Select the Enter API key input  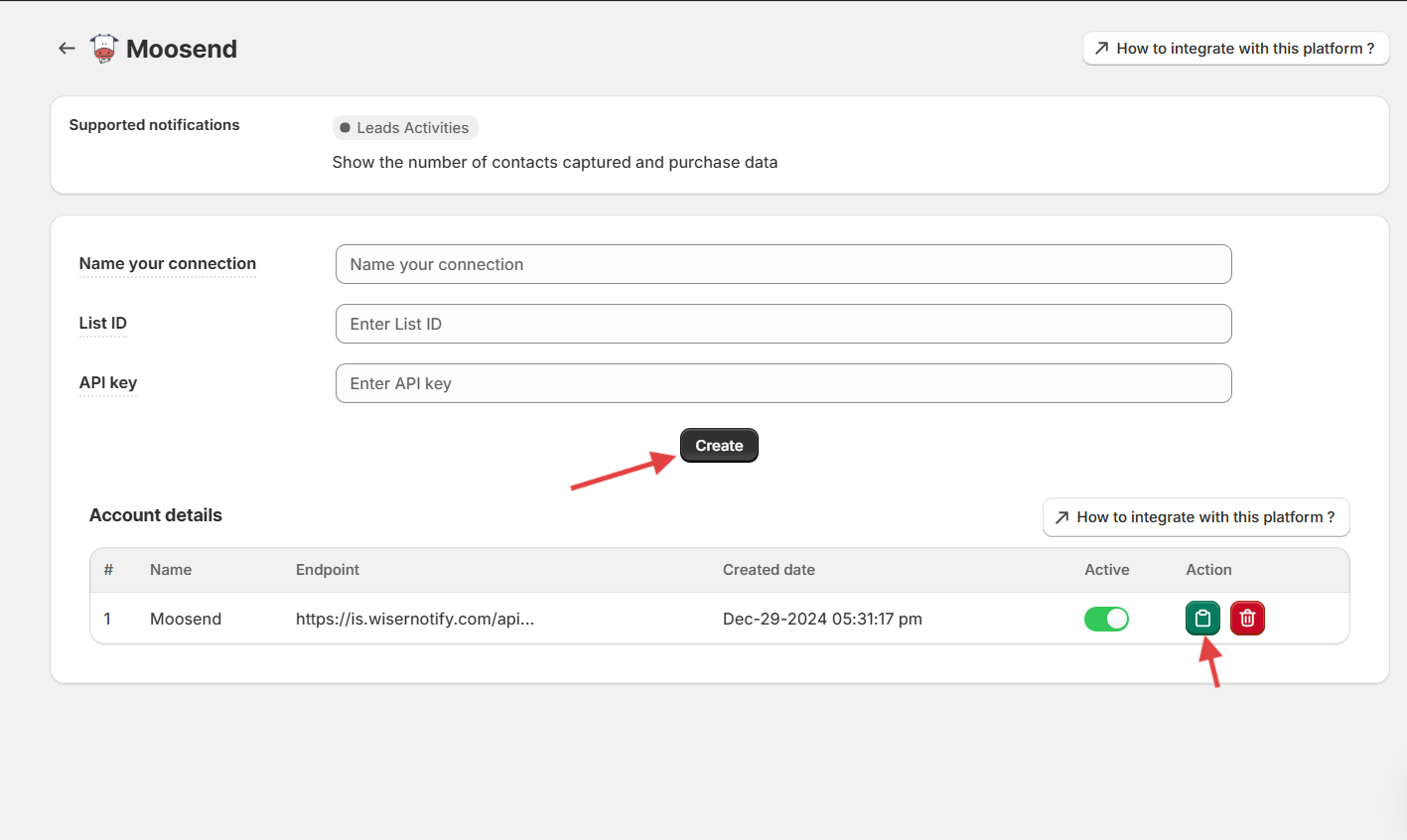tap(782, 383)
